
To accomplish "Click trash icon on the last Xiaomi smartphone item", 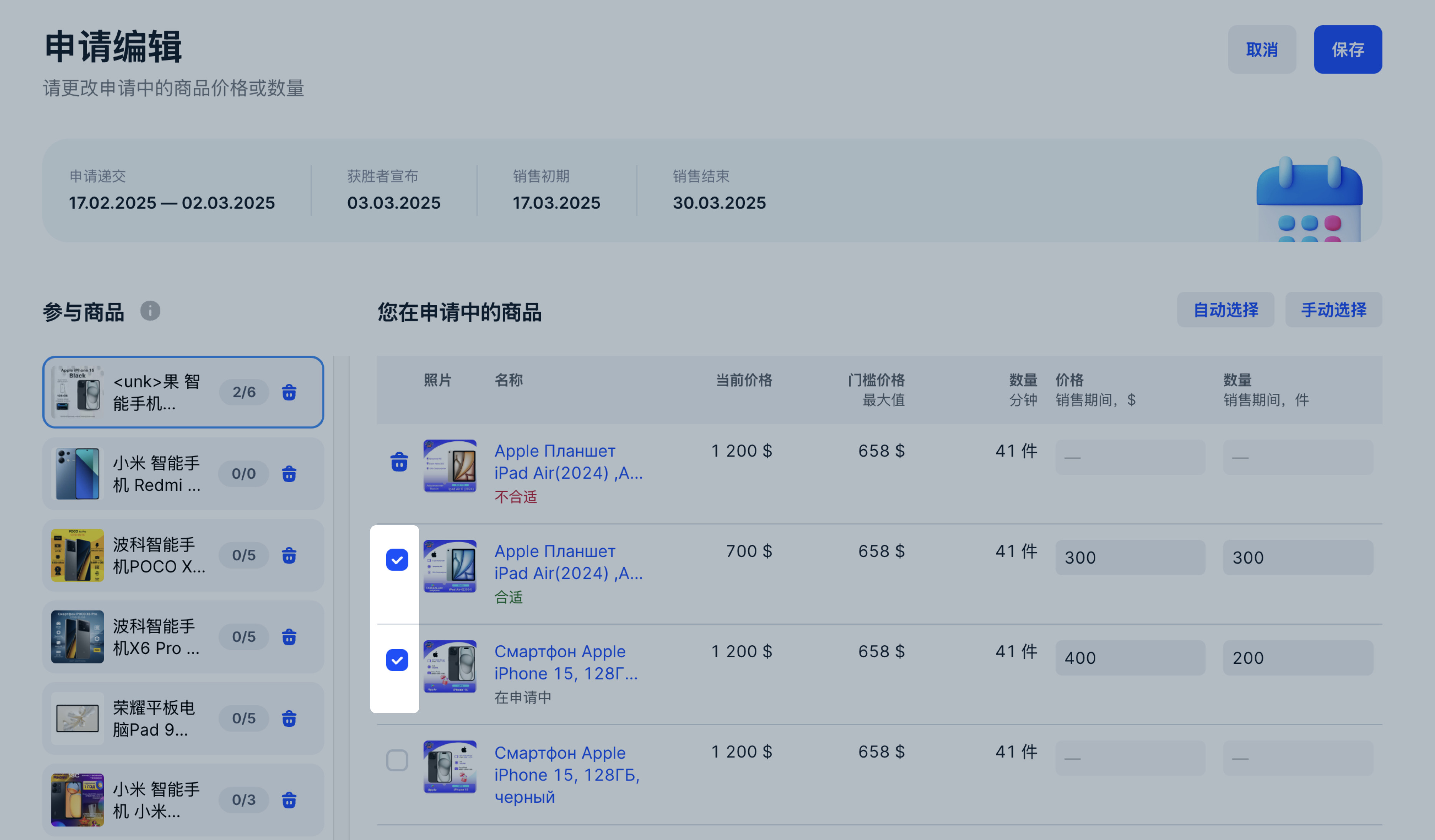I will click(289, 800).
